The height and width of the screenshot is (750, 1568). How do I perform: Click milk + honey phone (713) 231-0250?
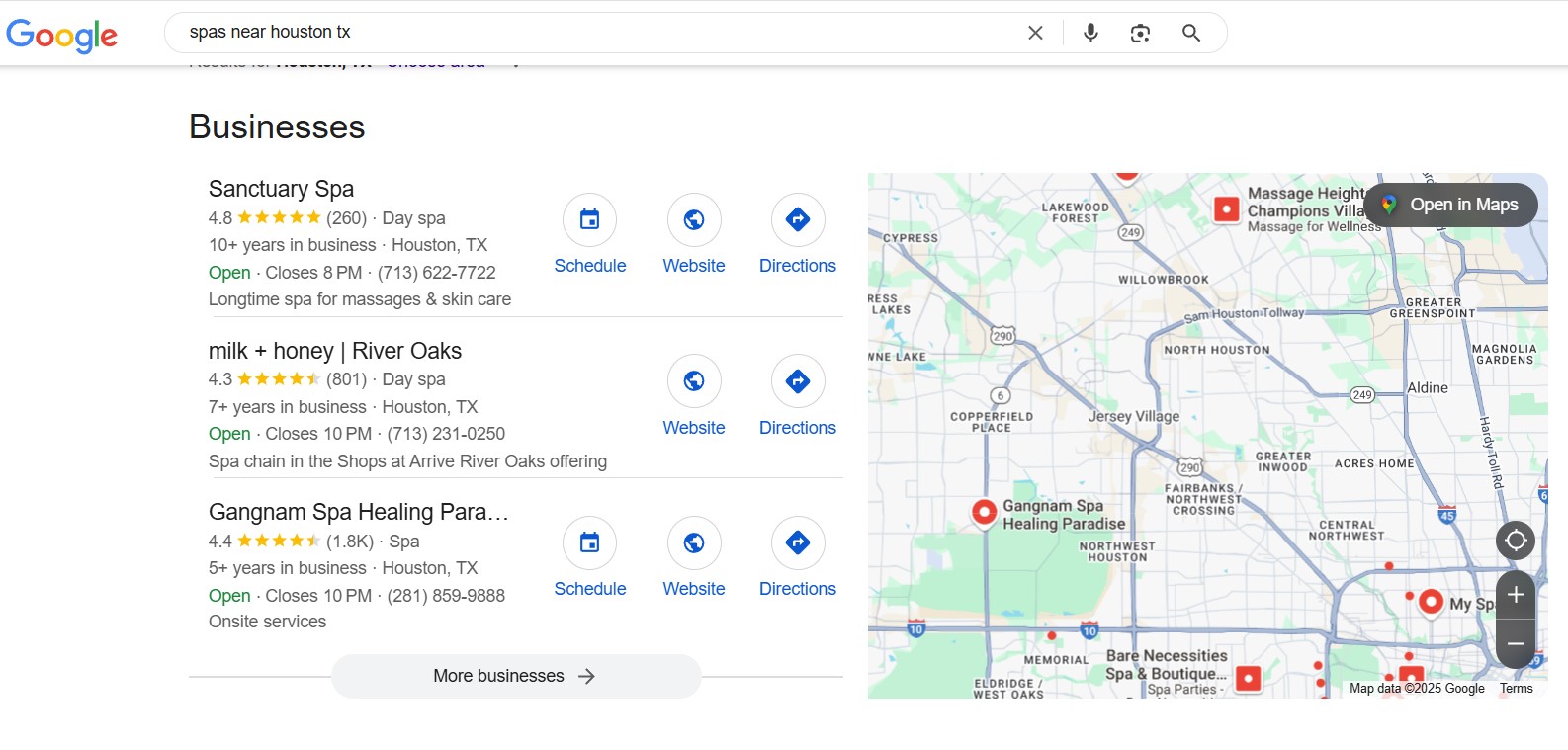[x=446, y=434]
